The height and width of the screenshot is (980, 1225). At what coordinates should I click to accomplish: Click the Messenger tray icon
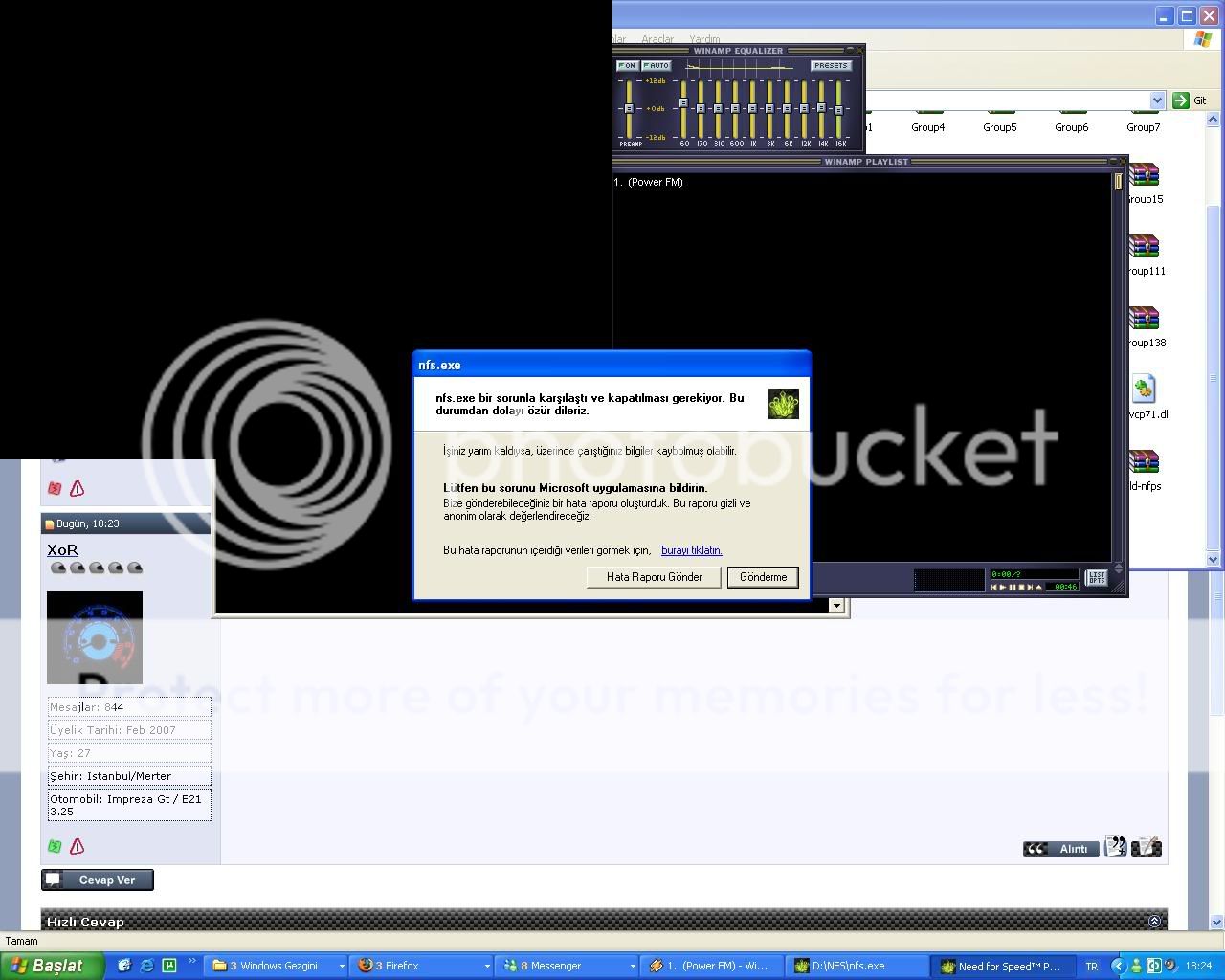[x=1136, y=967]
